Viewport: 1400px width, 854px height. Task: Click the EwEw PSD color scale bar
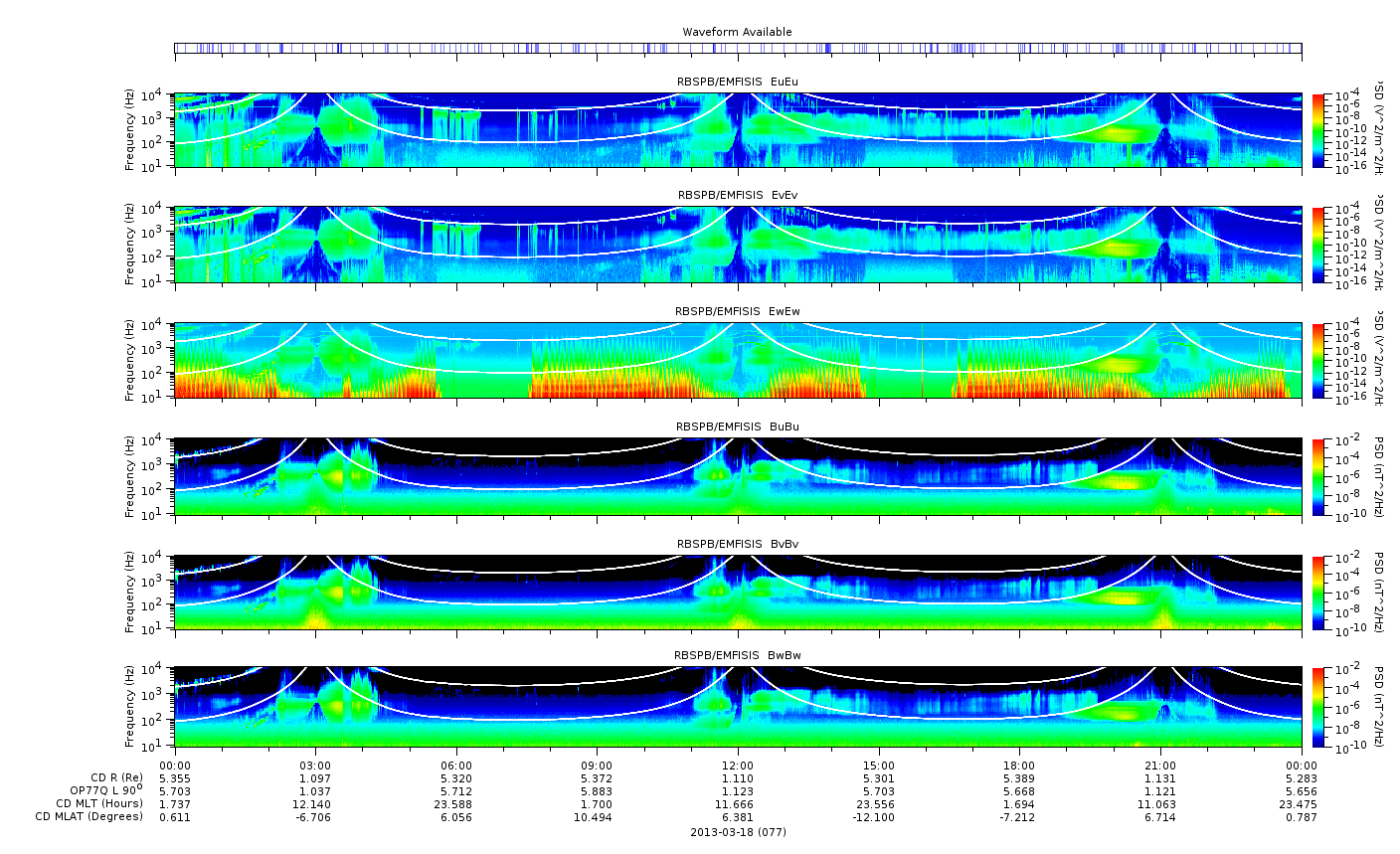pos(1318,361)
